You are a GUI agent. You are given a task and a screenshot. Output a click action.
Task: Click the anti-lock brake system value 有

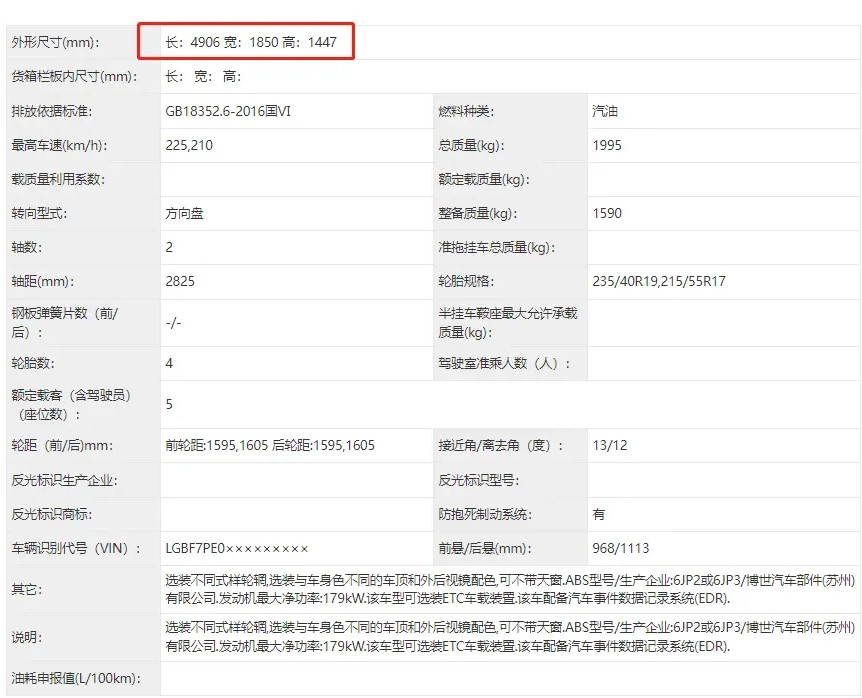coord(598,514)
